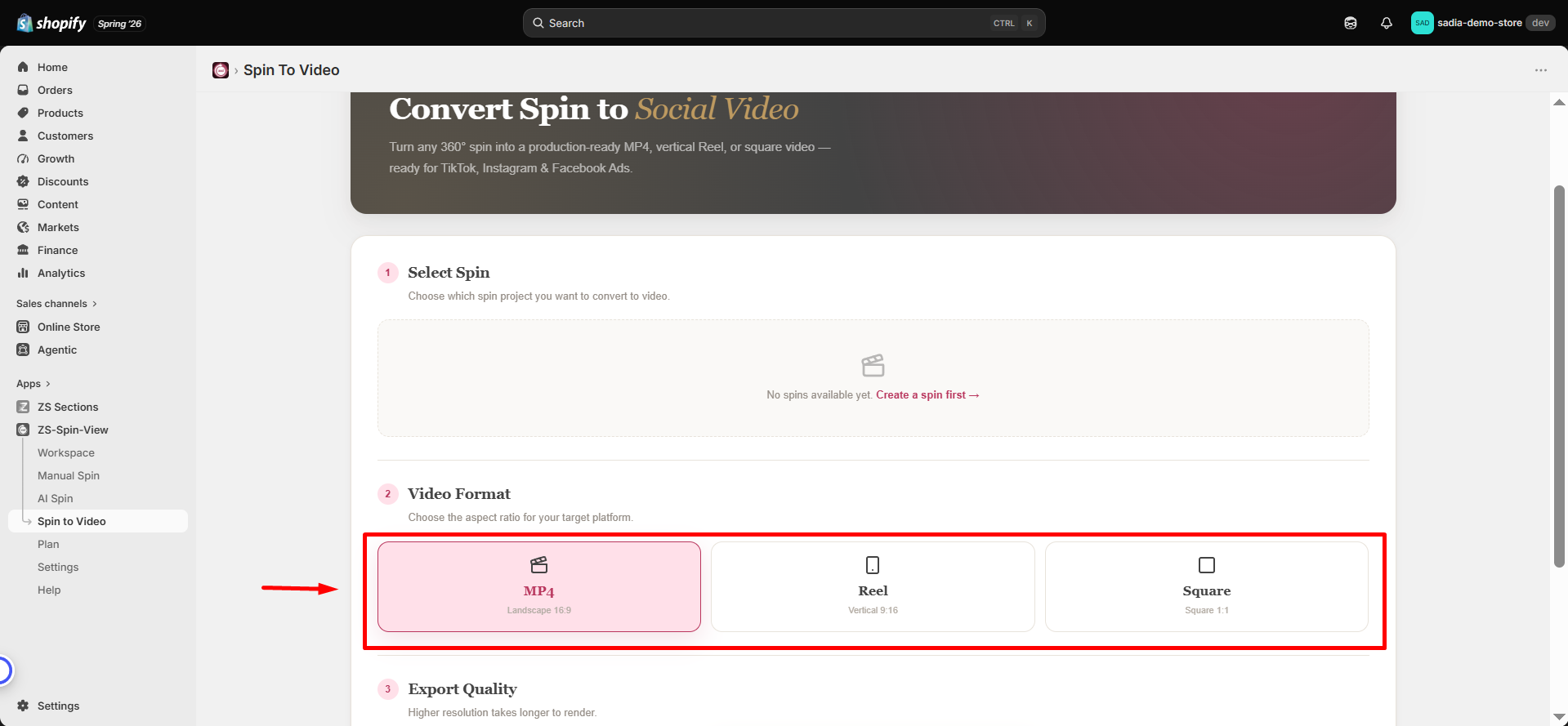Click the ZS-Spin-View breadcrumb app icon
Image resolution: width=1568 pixels, height=726 pixels.
click(x=221, y=70)
